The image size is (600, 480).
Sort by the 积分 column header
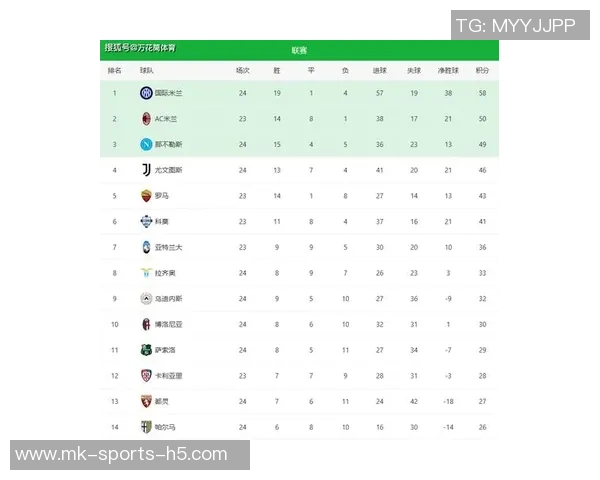coord(483,71)
